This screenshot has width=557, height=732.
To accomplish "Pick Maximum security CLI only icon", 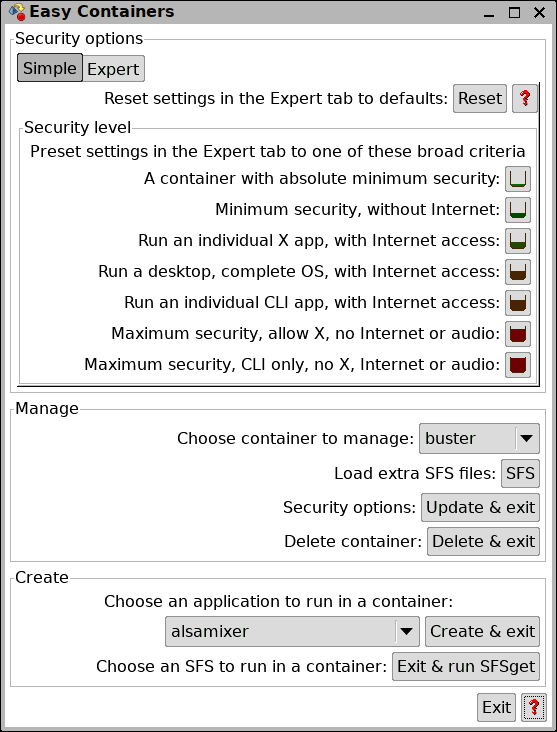I will point(518,365).
